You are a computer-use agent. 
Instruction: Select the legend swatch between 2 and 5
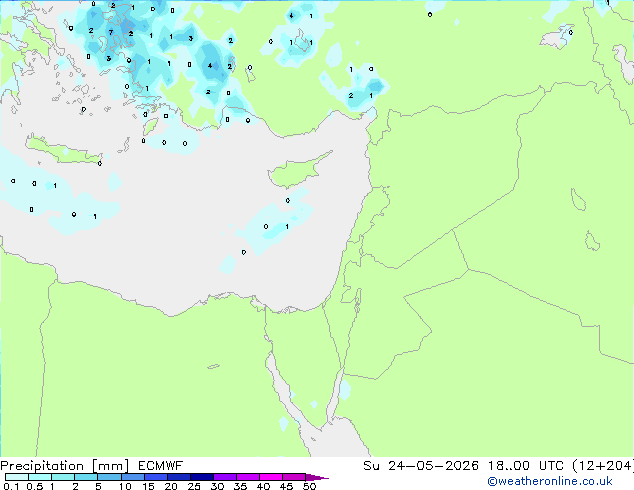pyautogui.click(x=86, y=477)
